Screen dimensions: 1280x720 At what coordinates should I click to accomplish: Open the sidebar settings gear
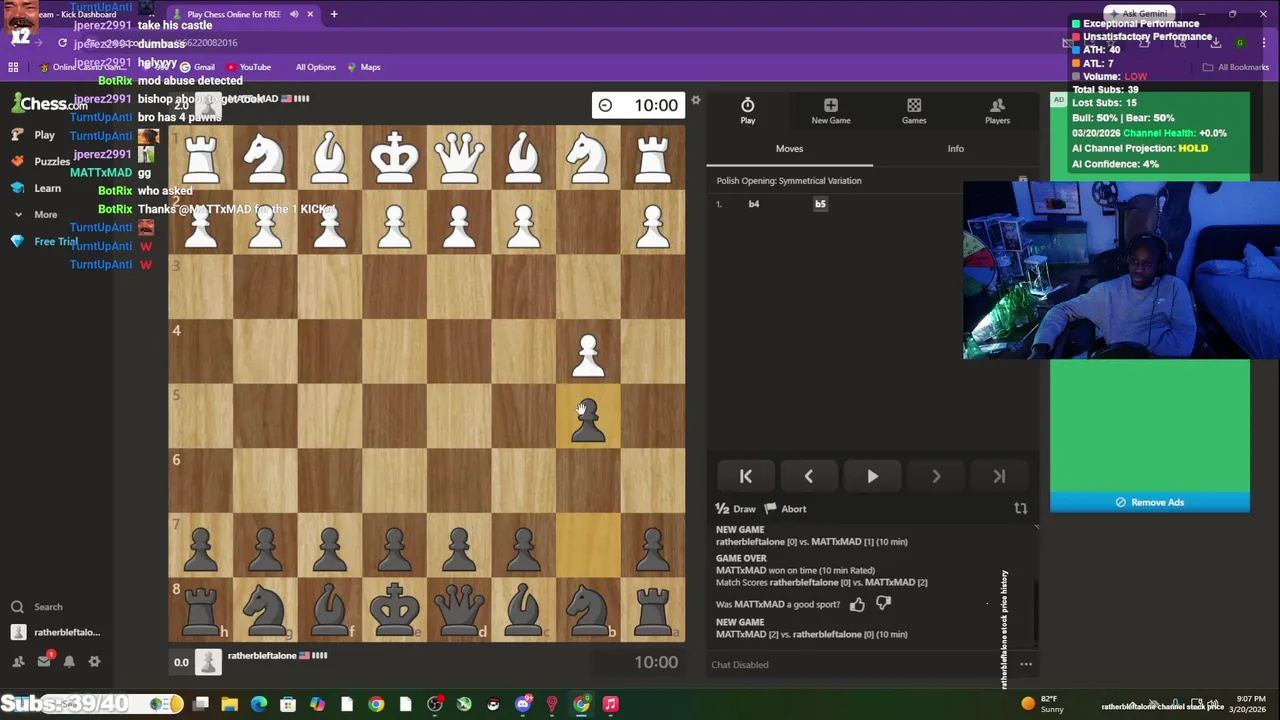(94, 661)
